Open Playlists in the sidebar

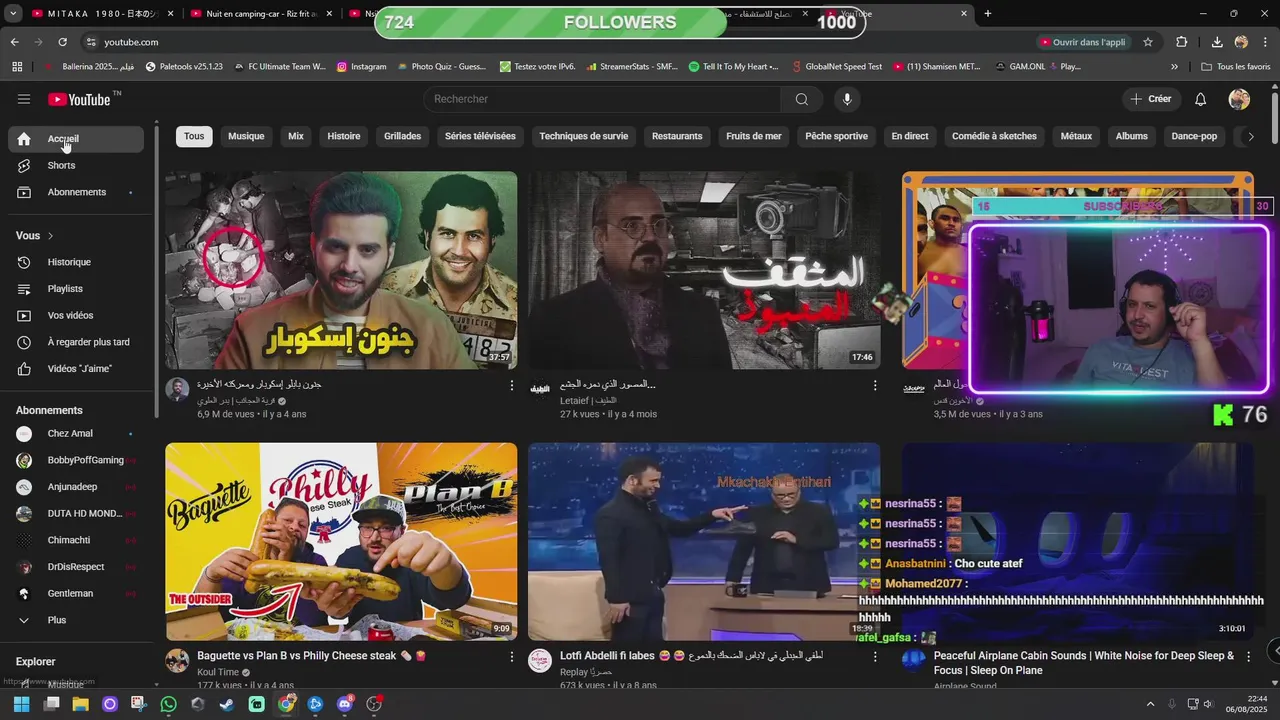(76, 289)
